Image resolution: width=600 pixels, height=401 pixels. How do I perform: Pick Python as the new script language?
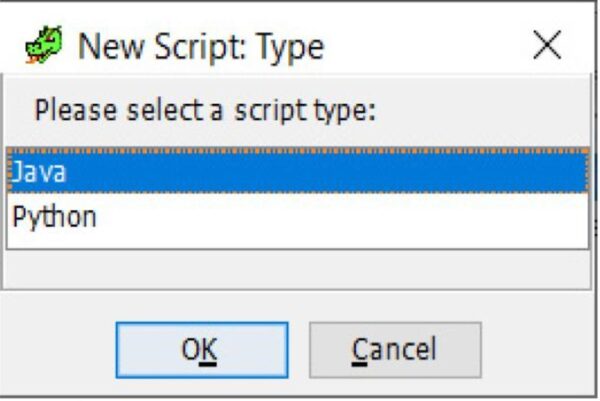(298, 217)
